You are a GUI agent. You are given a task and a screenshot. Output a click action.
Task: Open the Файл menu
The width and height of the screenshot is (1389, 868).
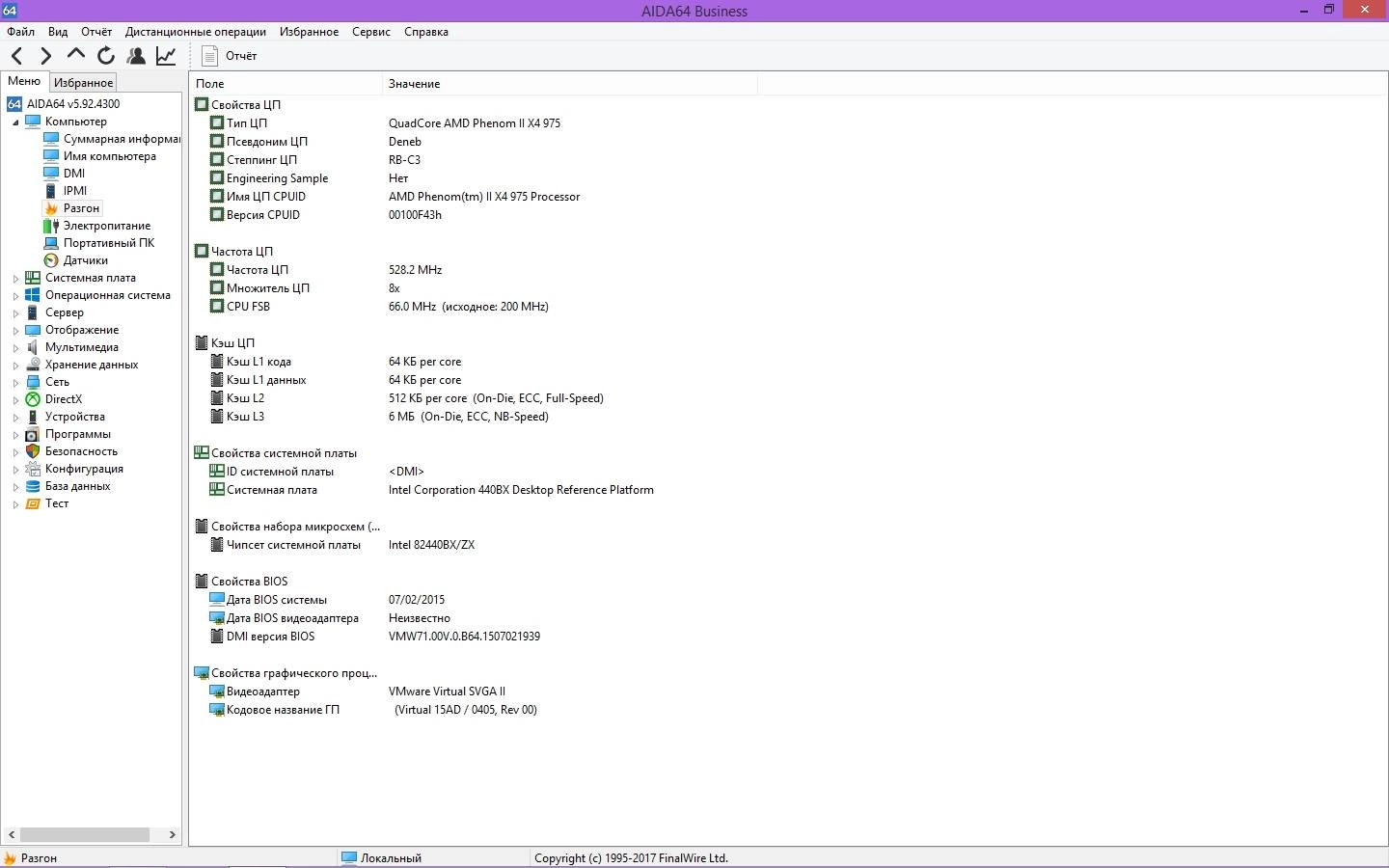point(20,32)
